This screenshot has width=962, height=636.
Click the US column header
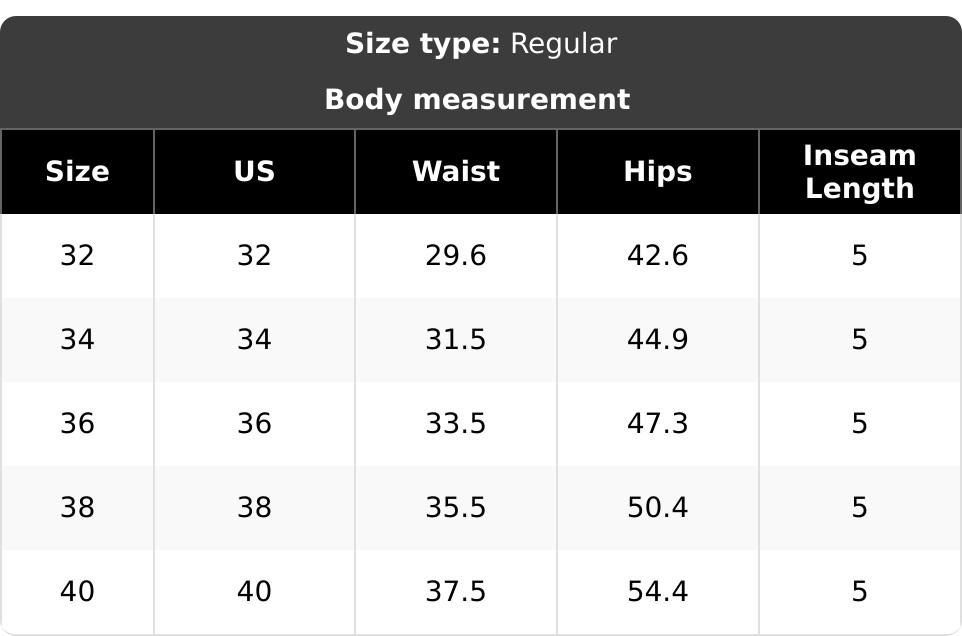point(254,172)
